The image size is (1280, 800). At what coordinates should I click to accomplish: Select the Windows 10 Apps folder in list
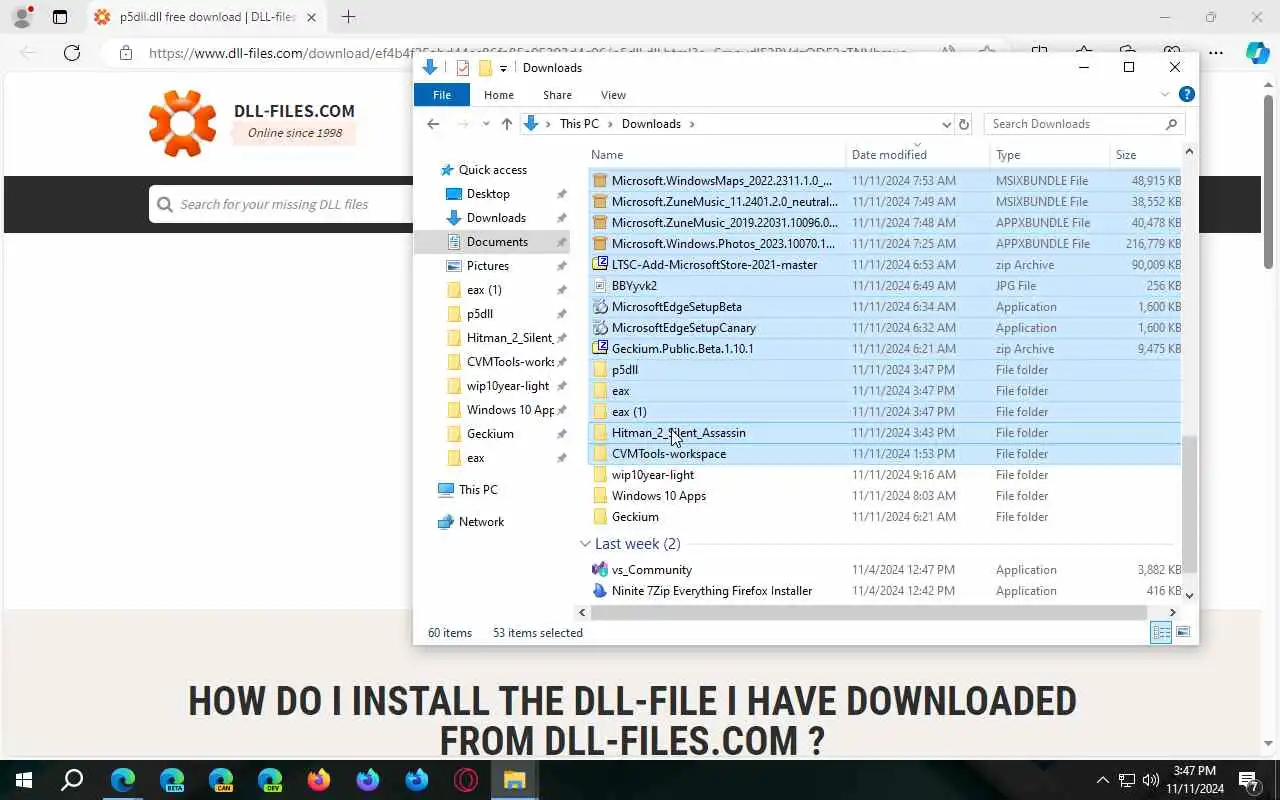pyautogui.click(x=885, y=496)
